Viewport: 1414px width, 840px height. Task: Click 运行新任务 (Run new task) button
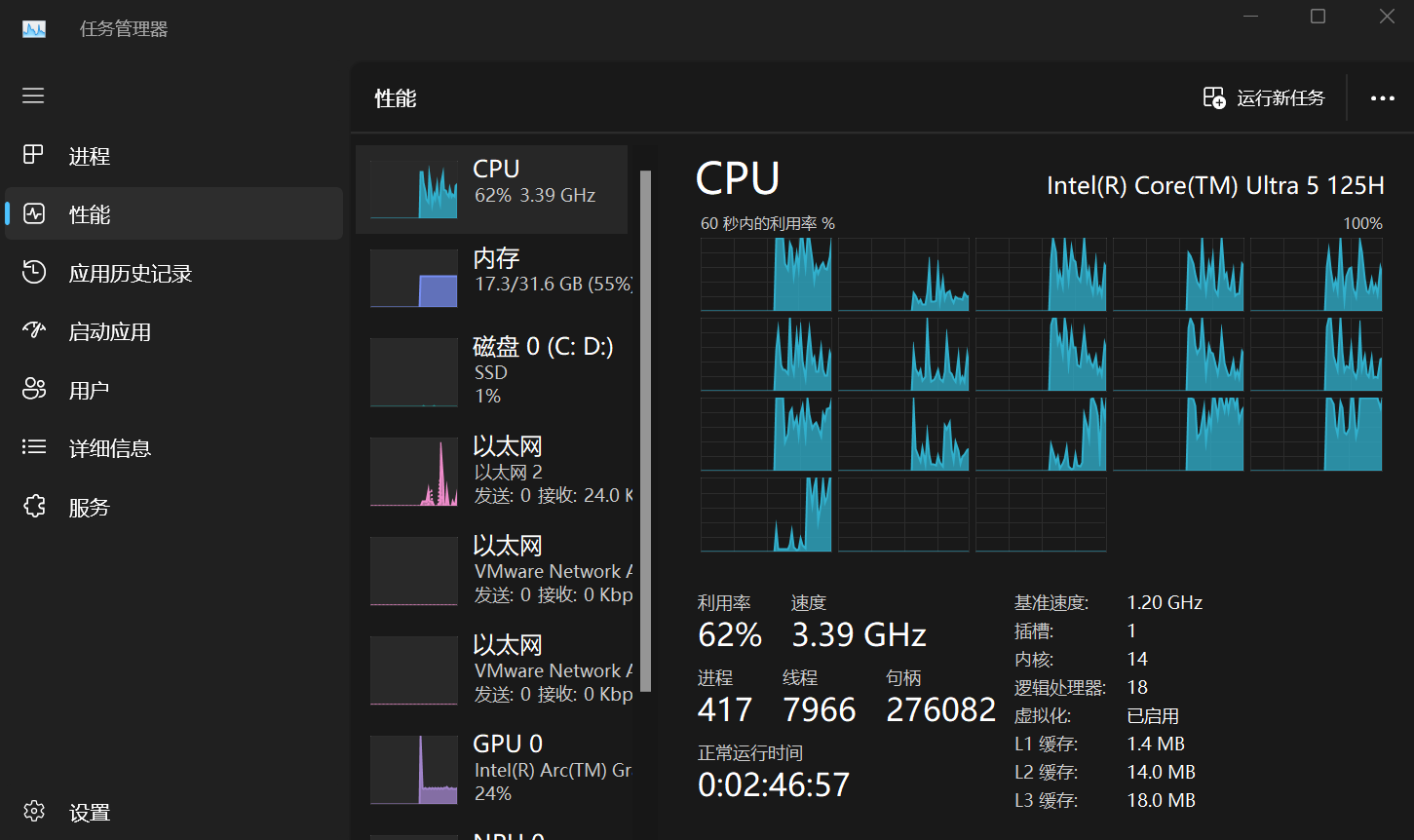[x=1264, y=98]
